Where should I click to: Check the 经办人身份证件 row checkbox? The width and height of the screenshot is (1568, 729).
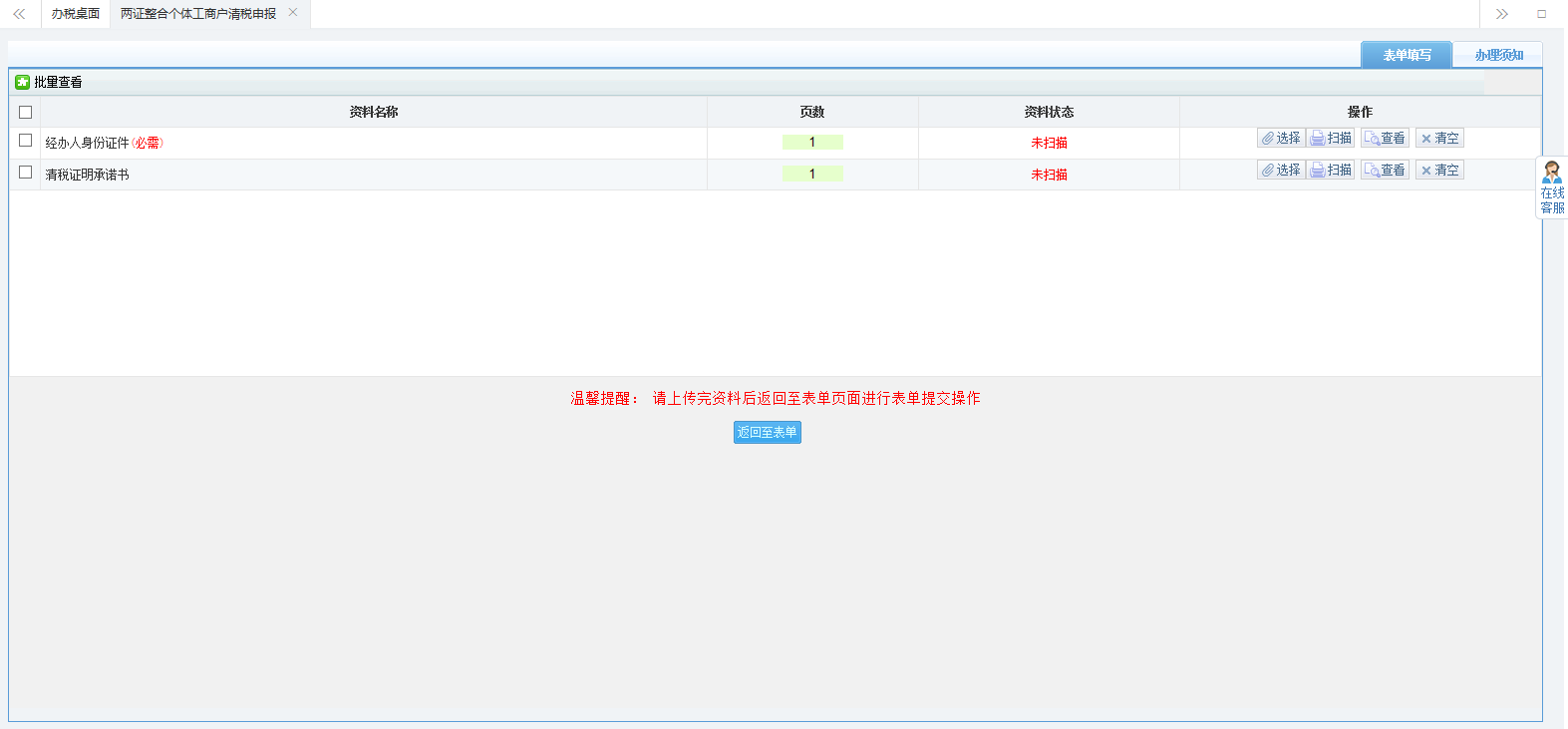click(26, 141)
